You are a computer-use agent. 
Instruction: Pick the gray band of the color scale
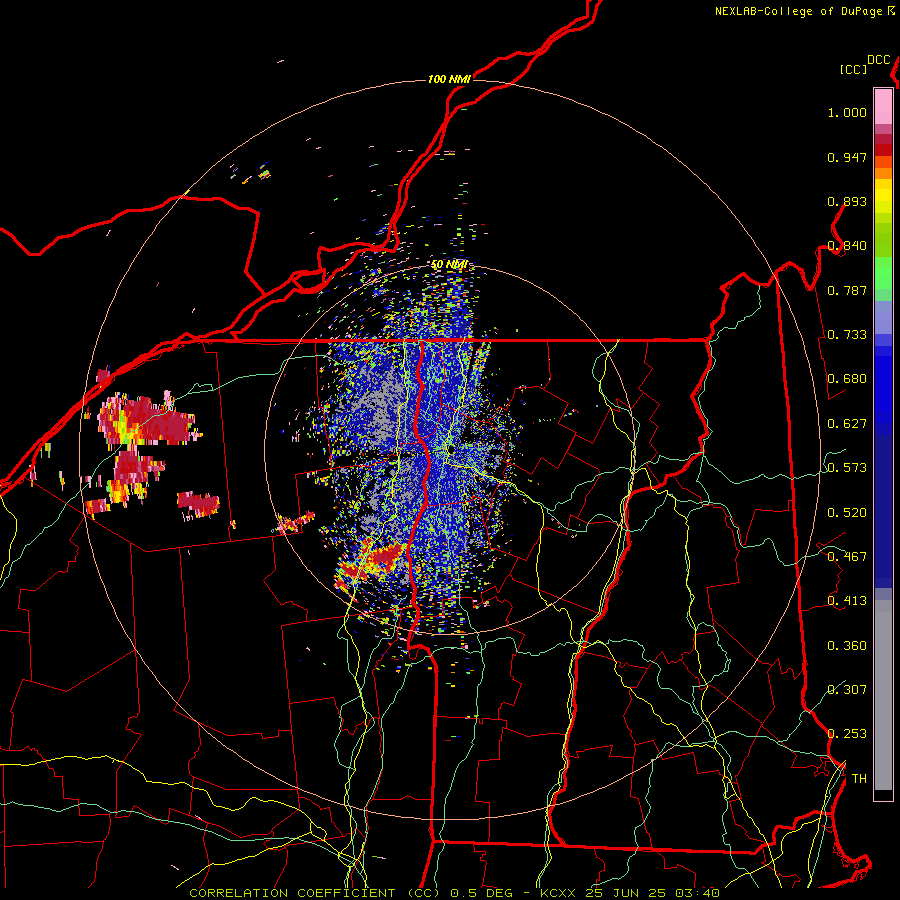pos(883,695)
